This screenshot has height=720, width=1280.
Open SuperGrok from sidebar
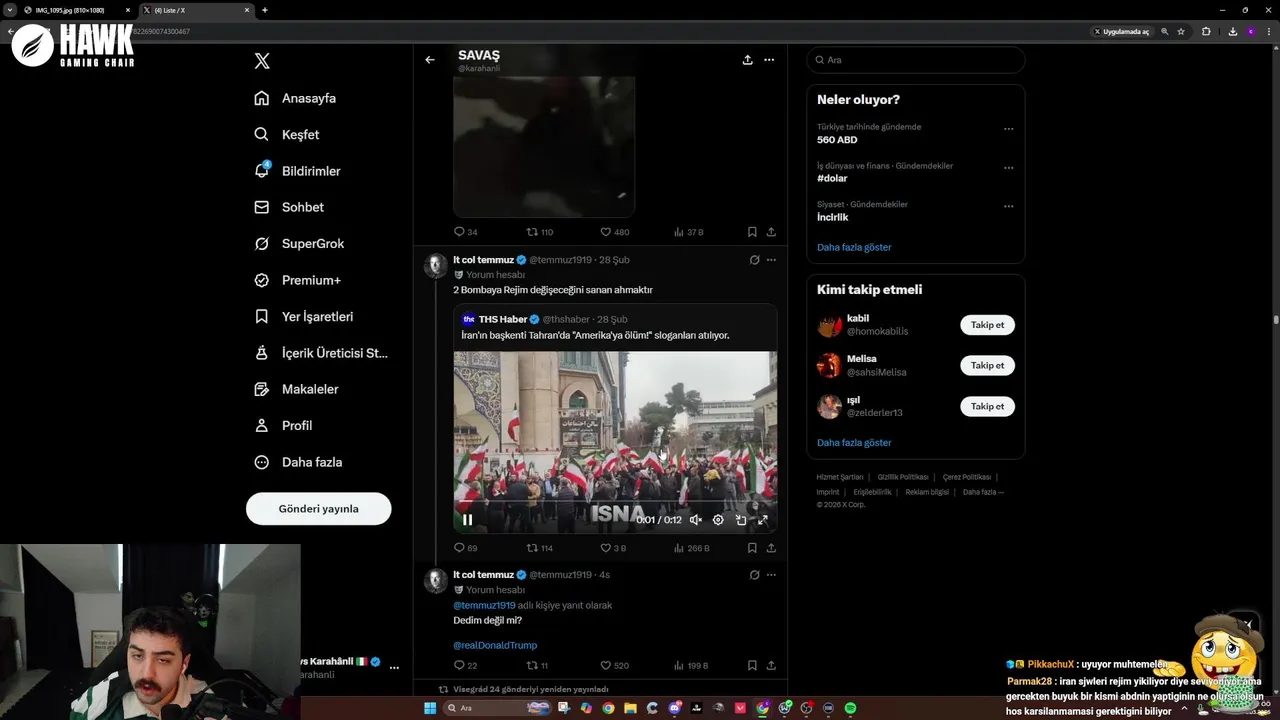pyautogui.click(x=299, y=243)
